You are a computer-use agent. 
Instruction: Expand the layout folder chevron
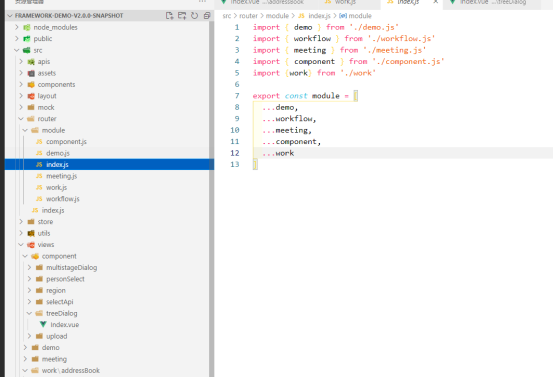click(x=21, y=96)
